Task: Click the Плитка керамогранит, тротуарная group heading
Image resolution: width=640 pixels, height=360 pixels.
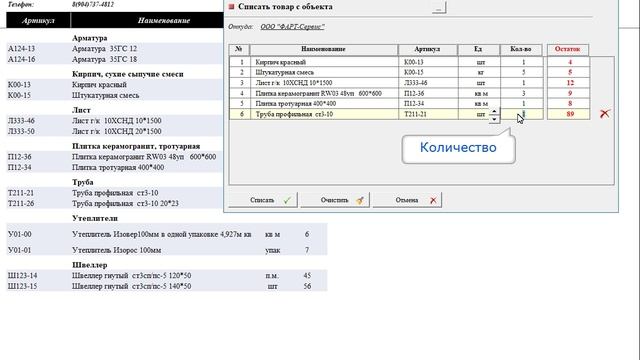Action: [136, 146]
